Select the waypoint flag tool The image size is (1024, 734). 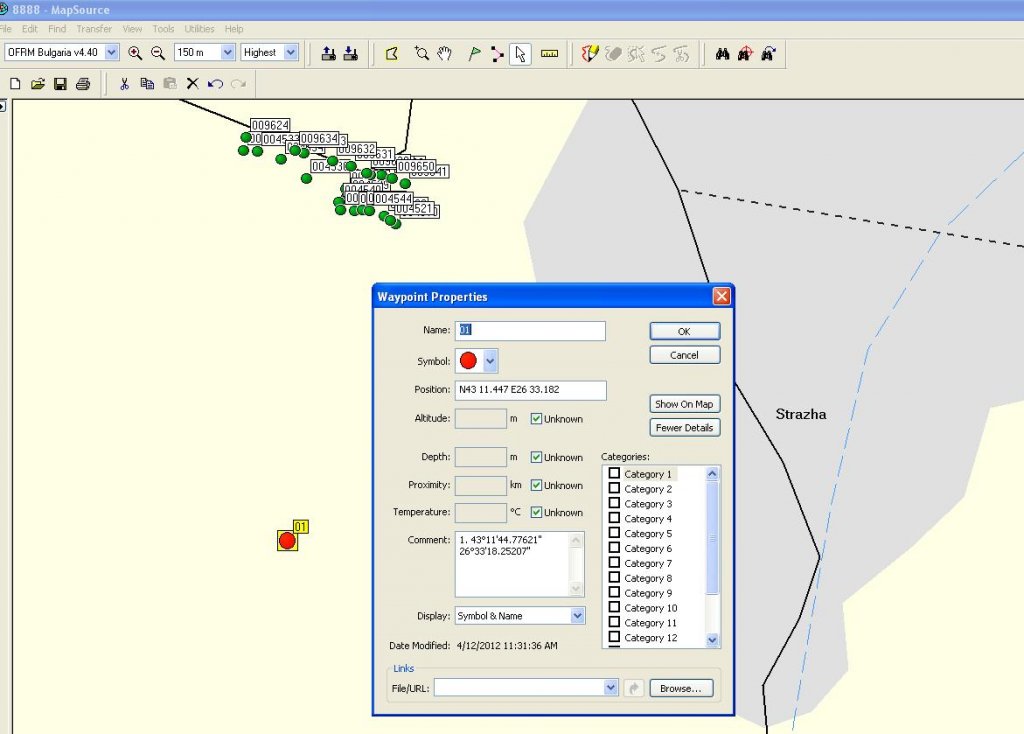[x=474, y=53]
